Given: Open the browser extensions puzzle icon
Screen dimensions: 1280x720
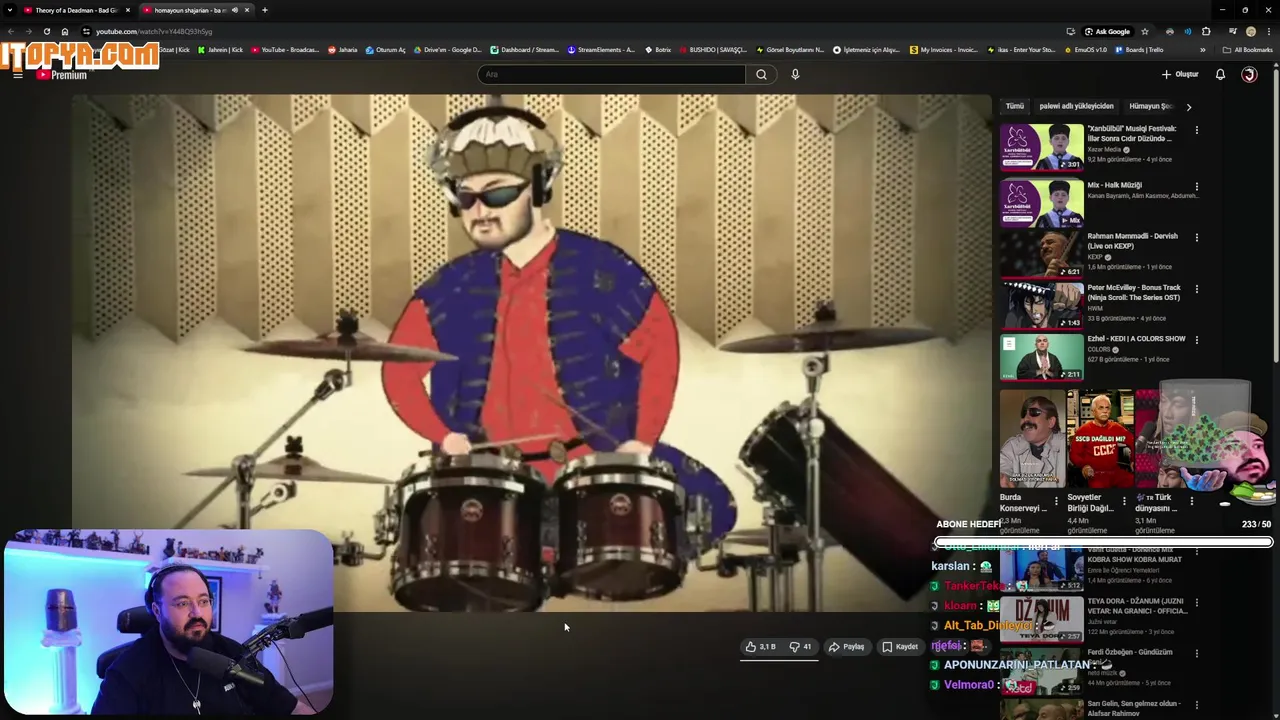Looking at the screenshot, I should pyautogui.click(x=1206, y=31).
